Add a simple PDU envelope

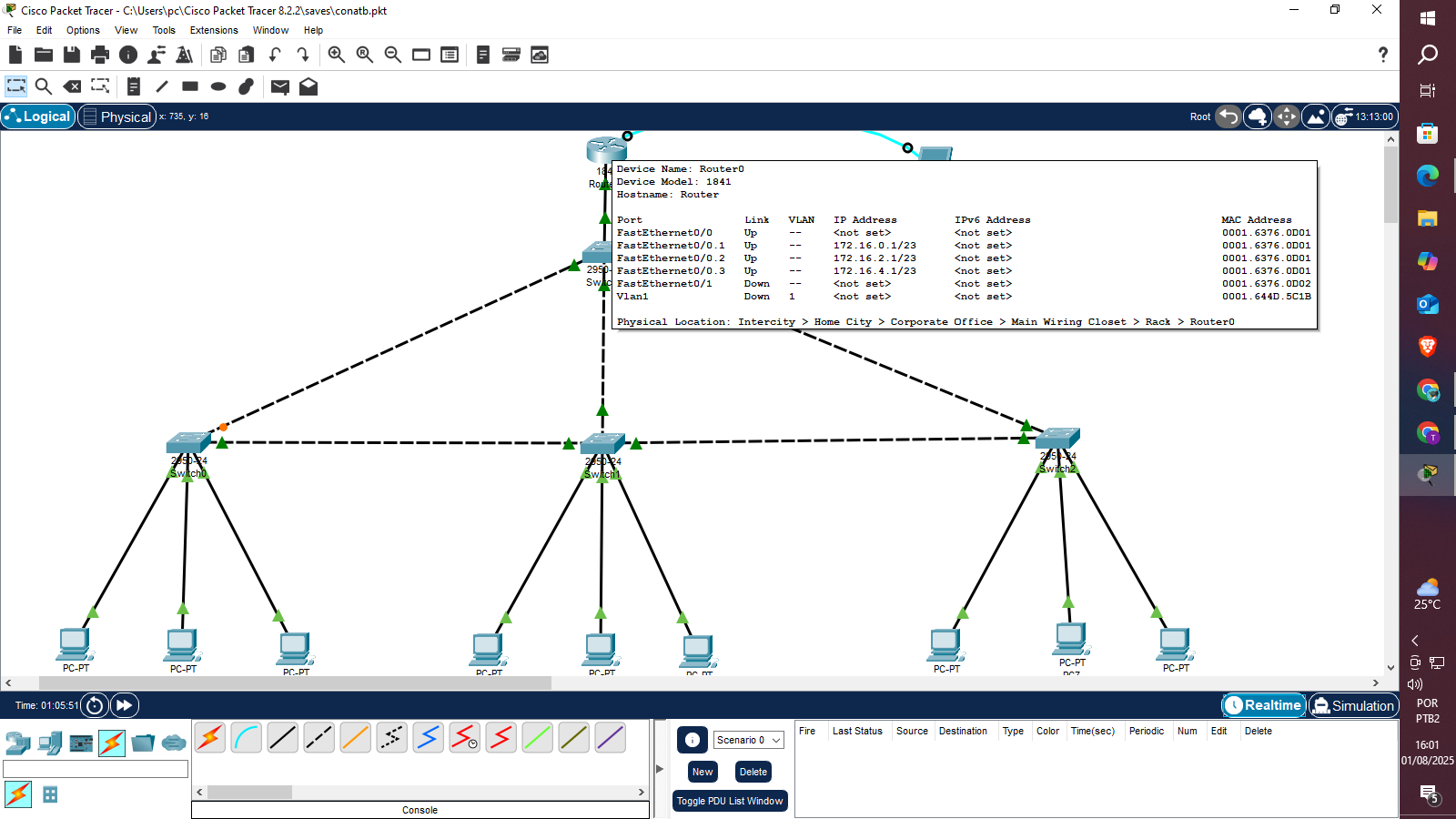pyautogui.click(x=280, y=86)
